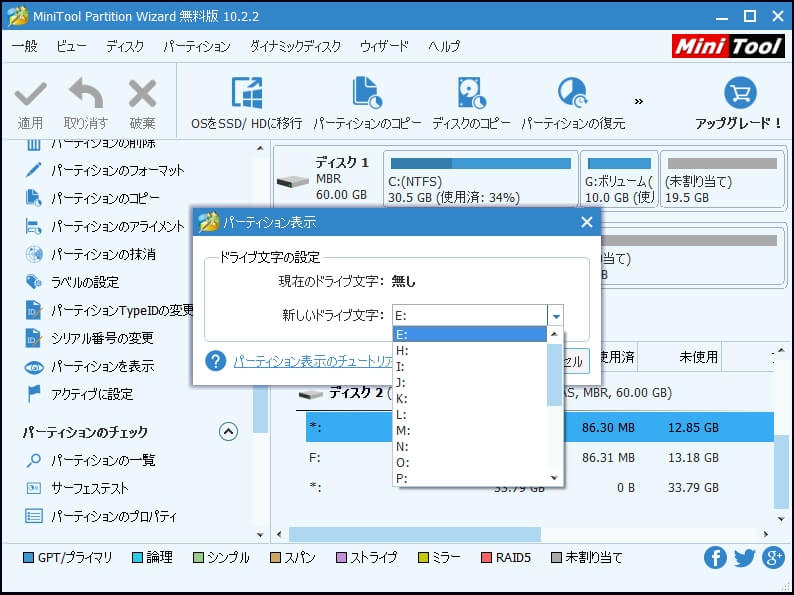The height and width of the screenshot is (595, 794).
Task: Open the パーティション menu
Action: pyautogui.click(x=197, y=47)
